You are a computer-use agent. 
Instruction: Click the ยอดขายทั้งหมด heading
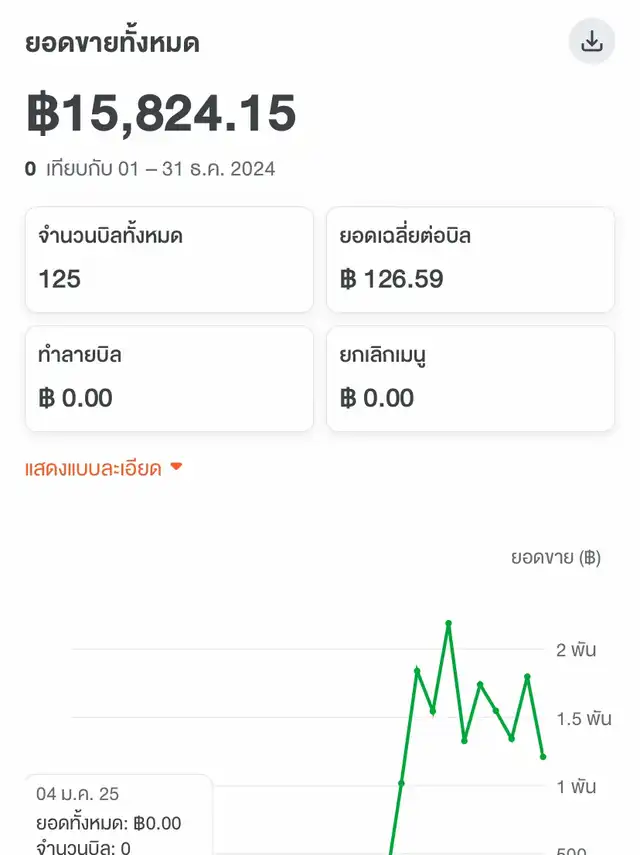[112, 43]
